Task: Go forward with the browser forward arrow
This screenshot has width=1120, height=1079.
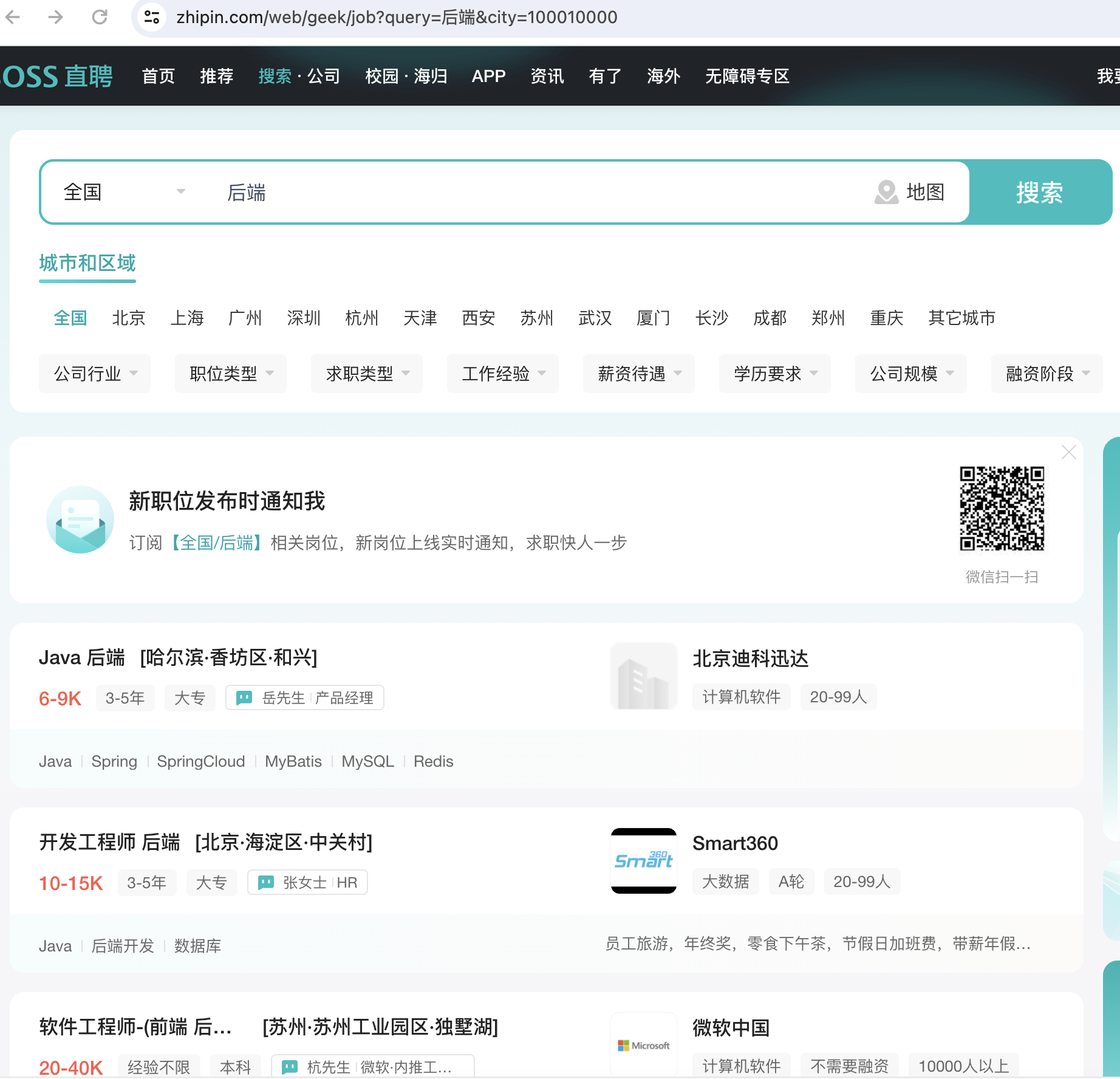Action: click(56, 17)
